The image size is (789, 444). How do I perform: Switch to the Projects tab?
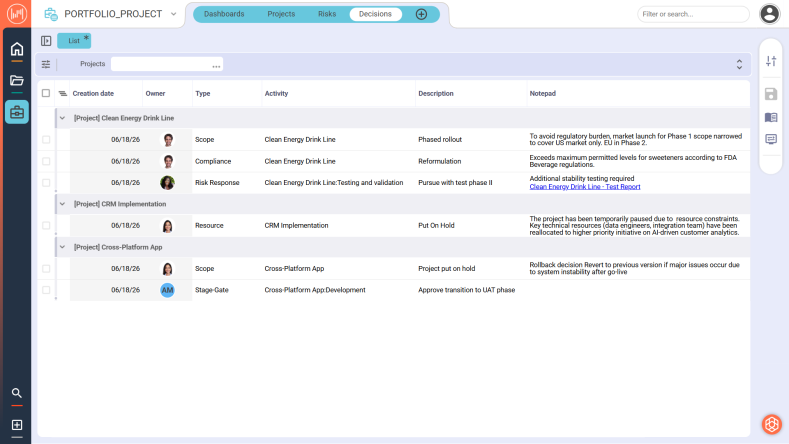point(281,14)
